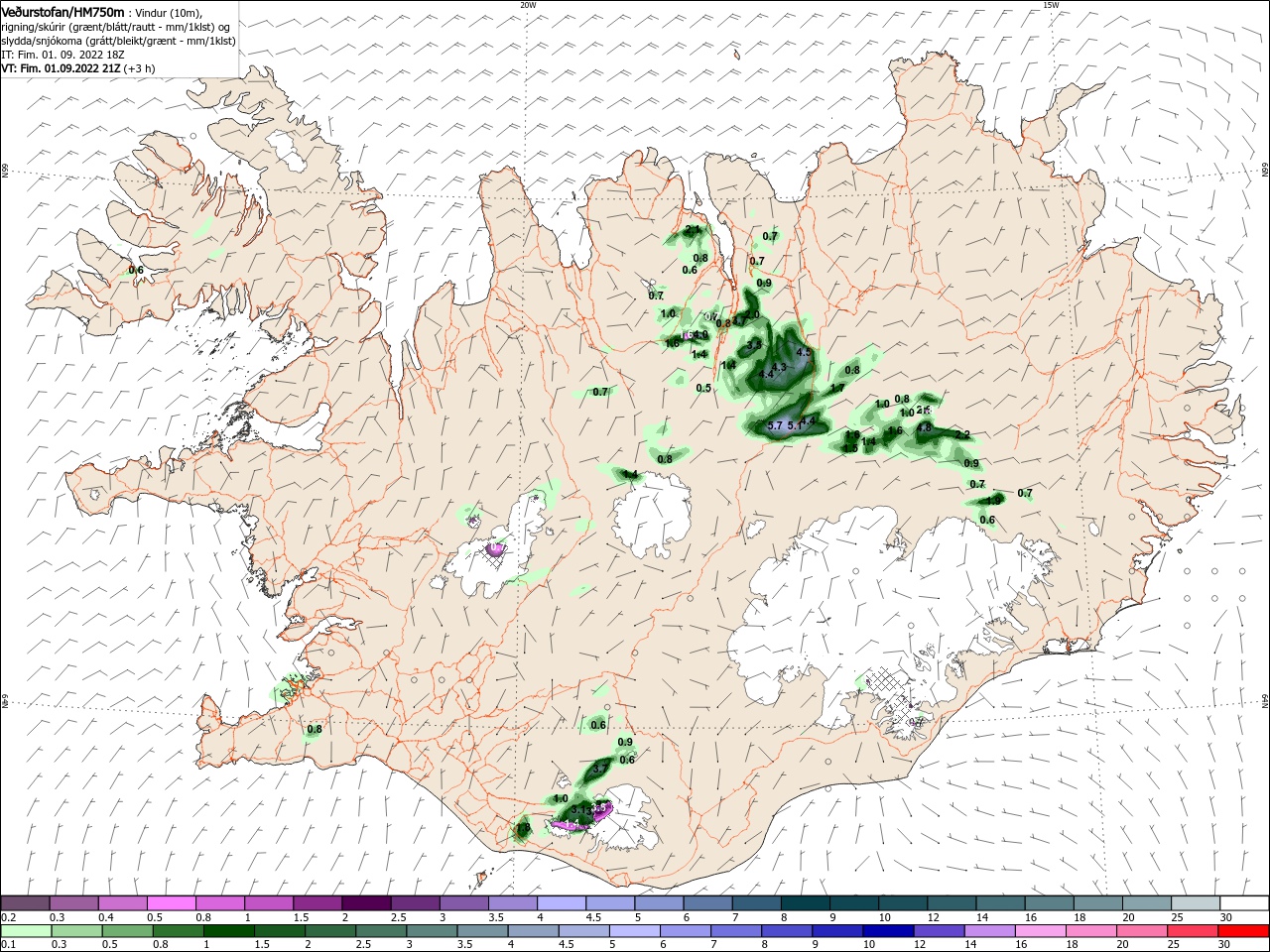Pick the gray-green 3 swatch, lower legend row
The height and width of the screenshot is (952, 1270).
432,931
